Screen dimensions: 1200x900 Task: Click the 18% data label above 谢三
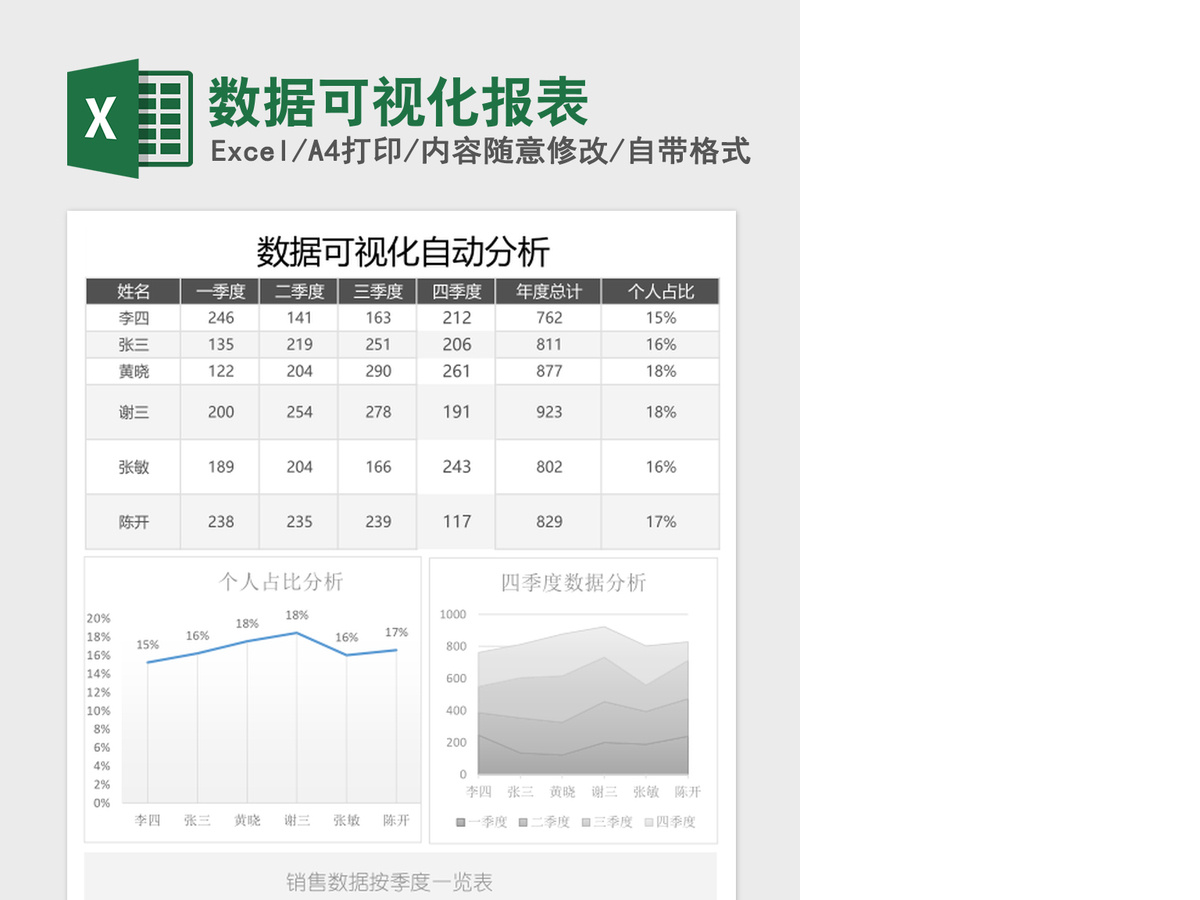[x=297, y=615]
